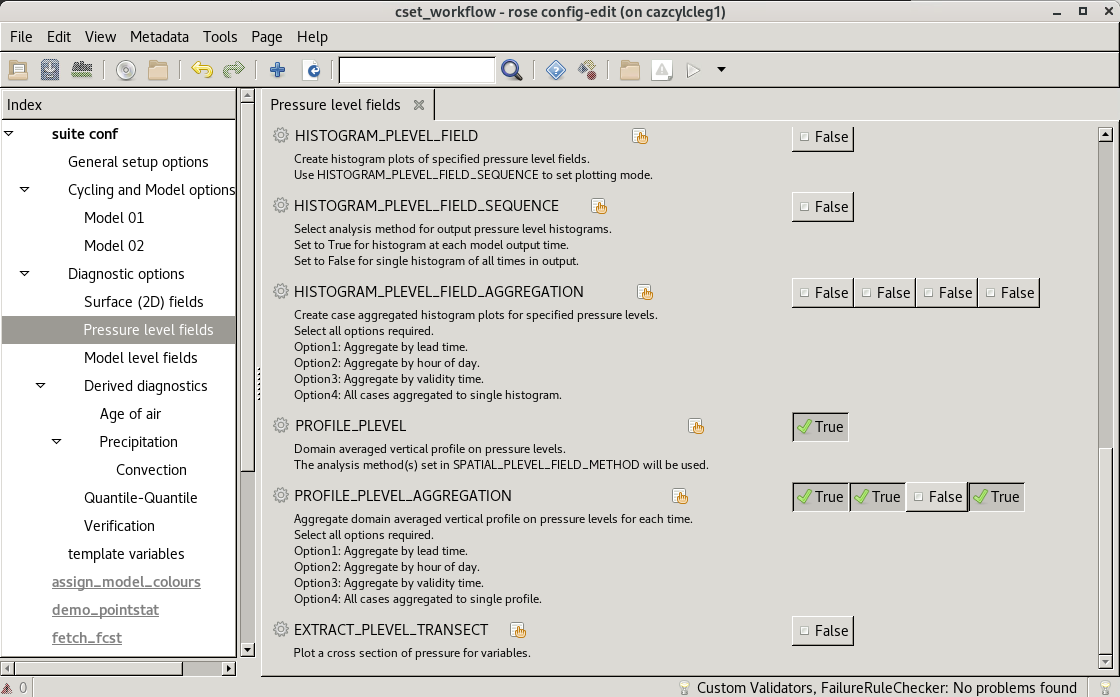This screenshot has height=697, width=1120.
Task: Open the File menu
Action: 21,36
